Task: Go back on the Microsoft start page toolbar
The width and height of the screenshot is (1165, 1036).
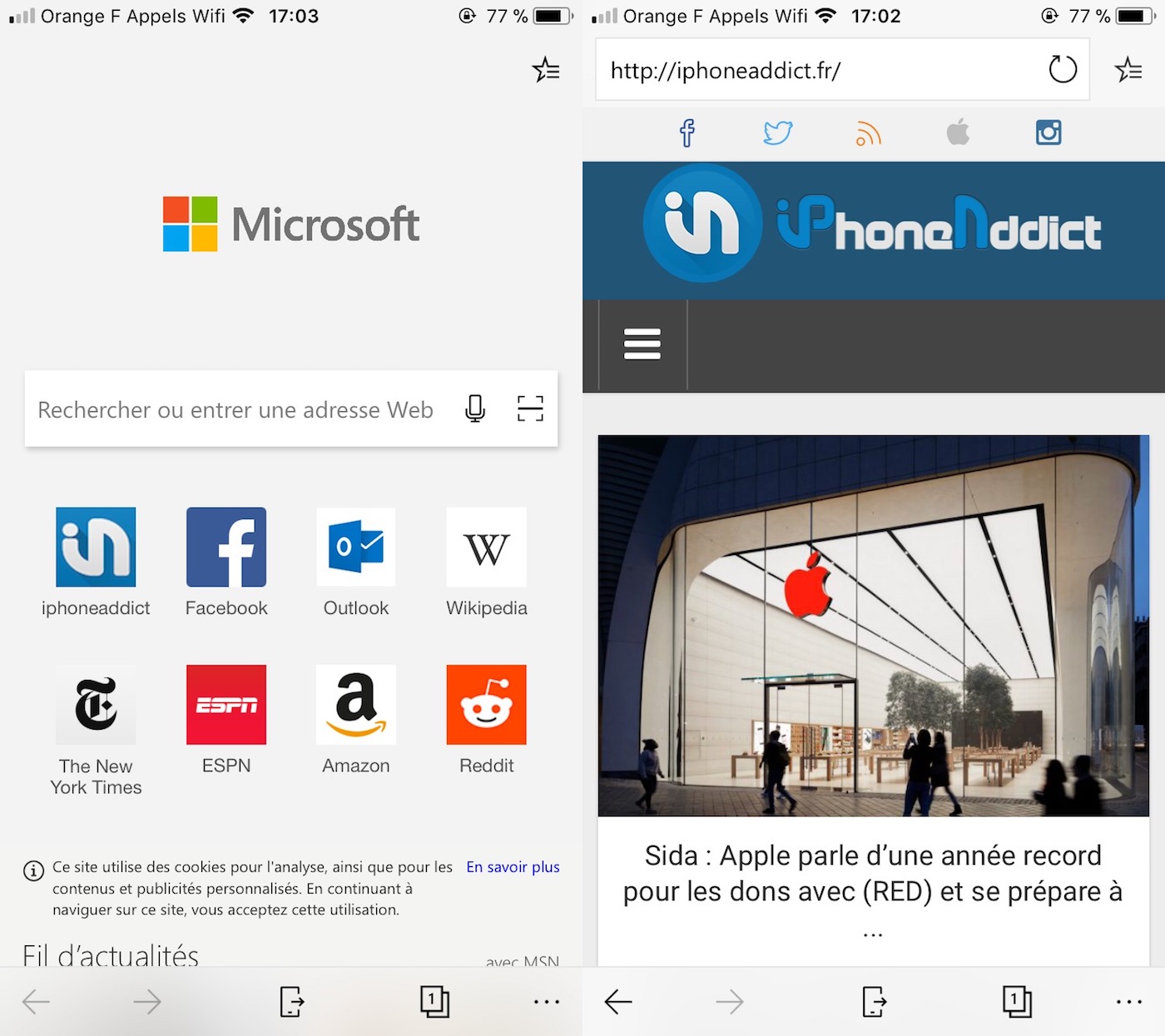Action: click(36, 1002)
